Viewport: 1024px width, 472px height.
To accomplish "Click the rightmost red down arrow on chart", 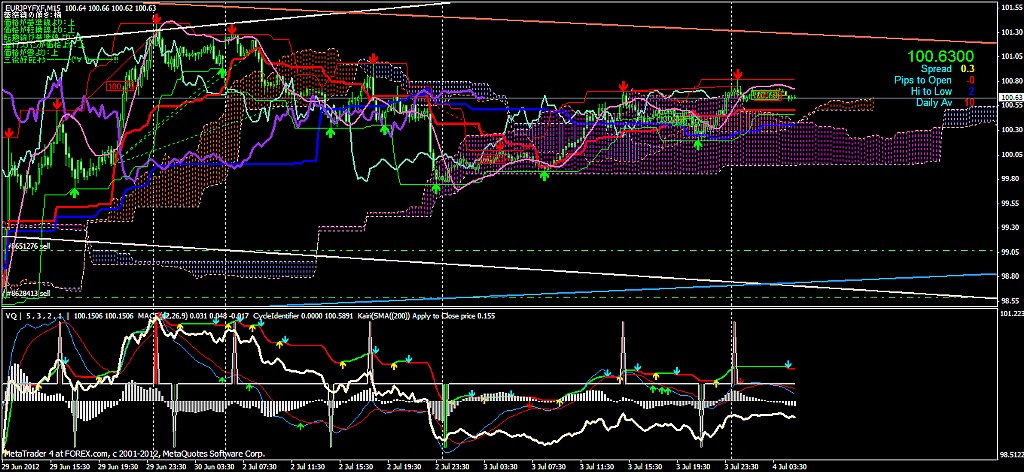I will (738, 75).
